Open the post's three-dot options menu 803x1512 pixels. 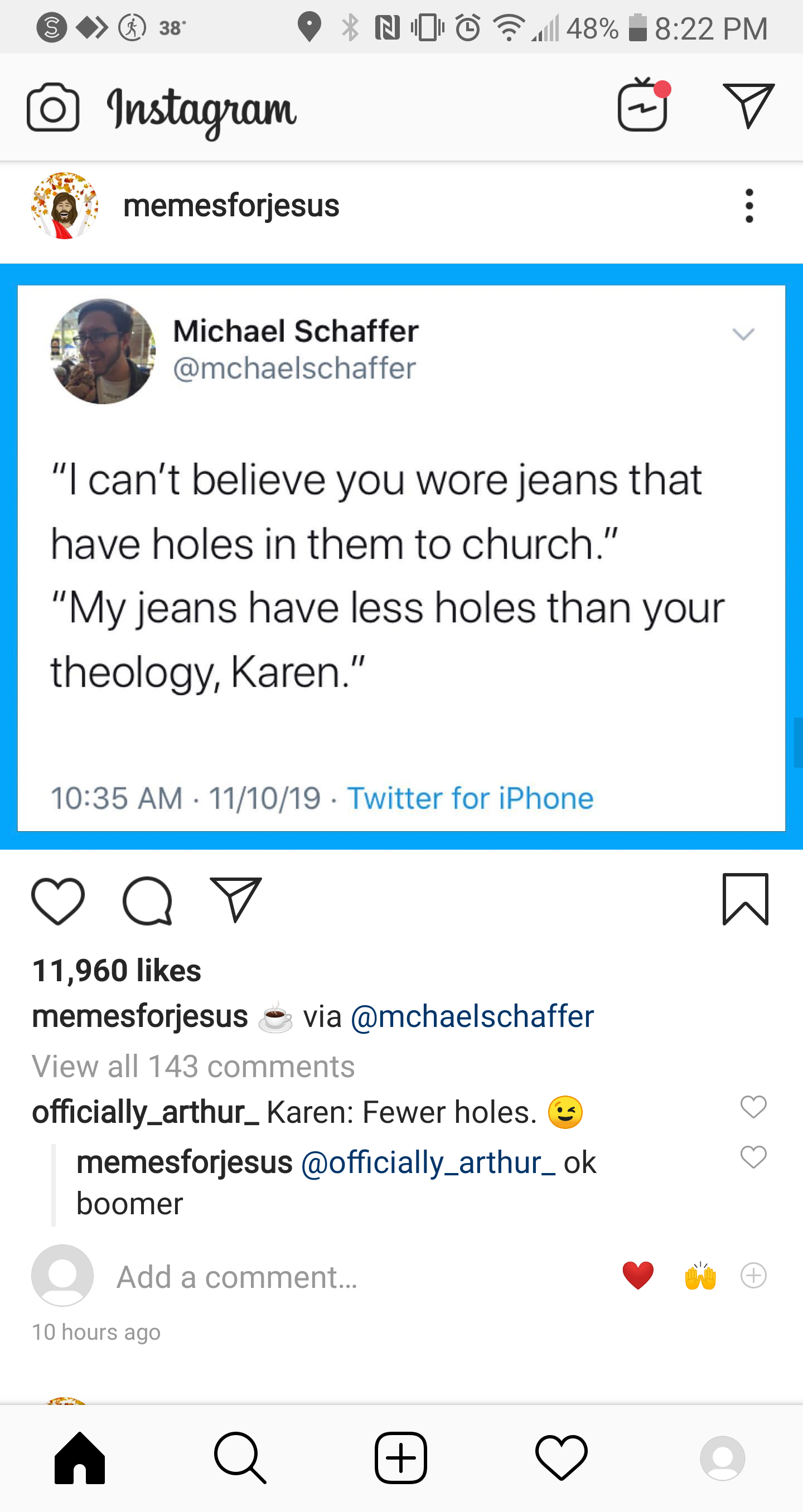tap(749, 206)
